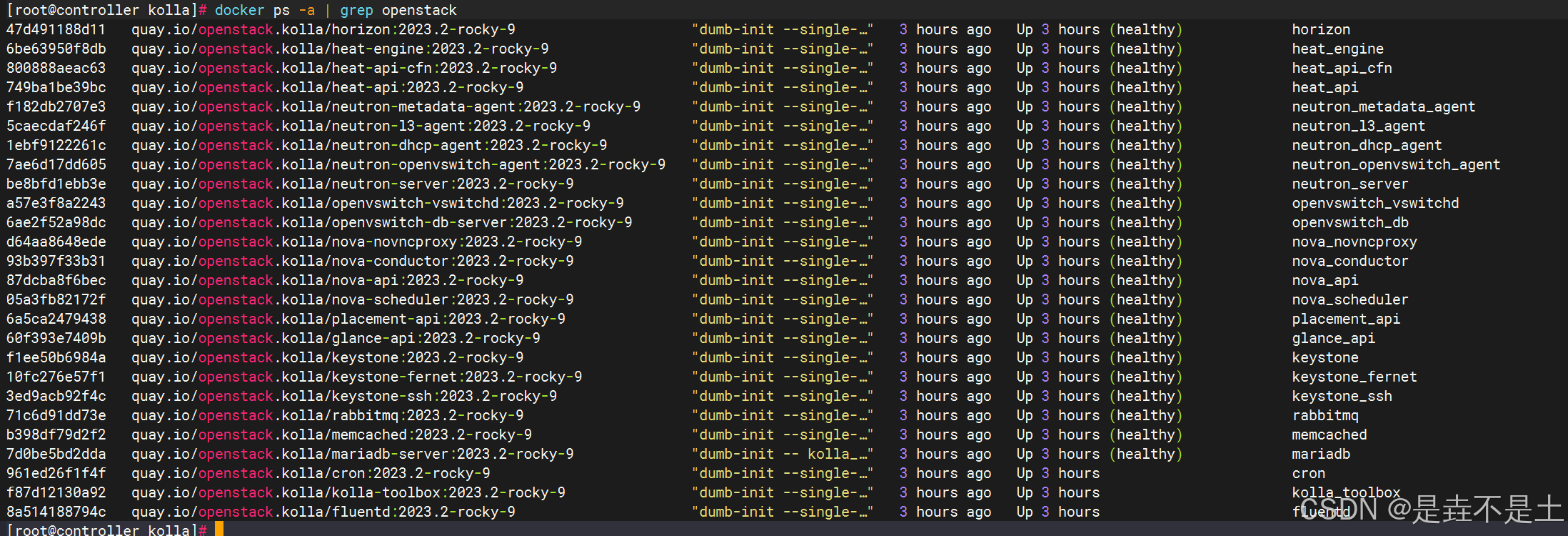
Task: Click the container ID 5caecdaf246f
Action: pos(56,126)
